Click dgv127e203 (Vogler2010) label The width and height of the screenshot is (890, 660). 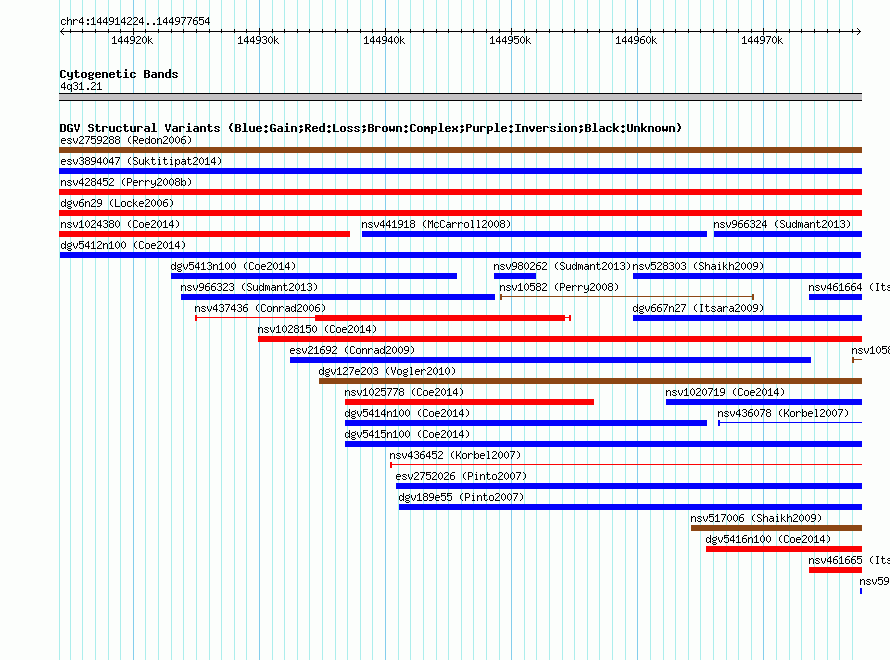pyautogui.click(x=387, y=371)
